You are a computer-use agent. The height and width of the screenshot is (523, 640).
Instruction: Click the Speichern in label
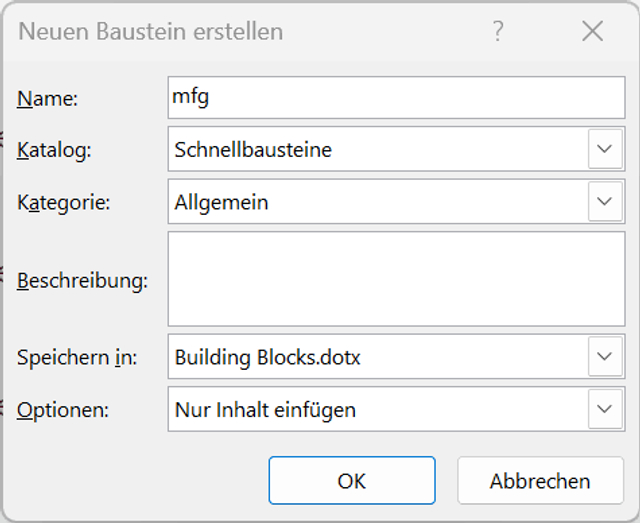click(x=77, y=357)
